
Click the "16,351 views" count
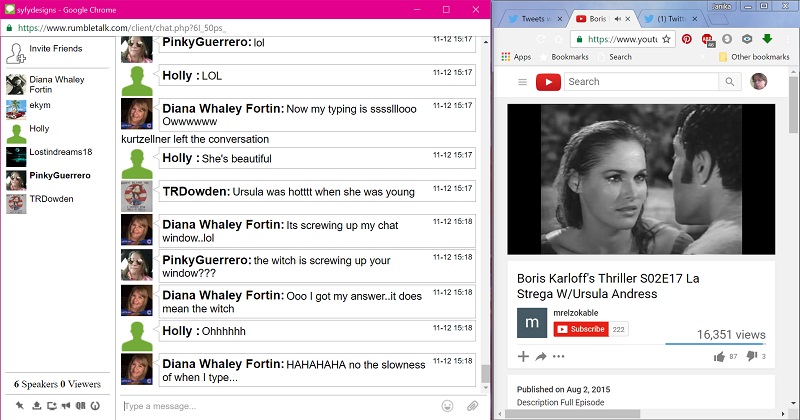pos(731,335)
